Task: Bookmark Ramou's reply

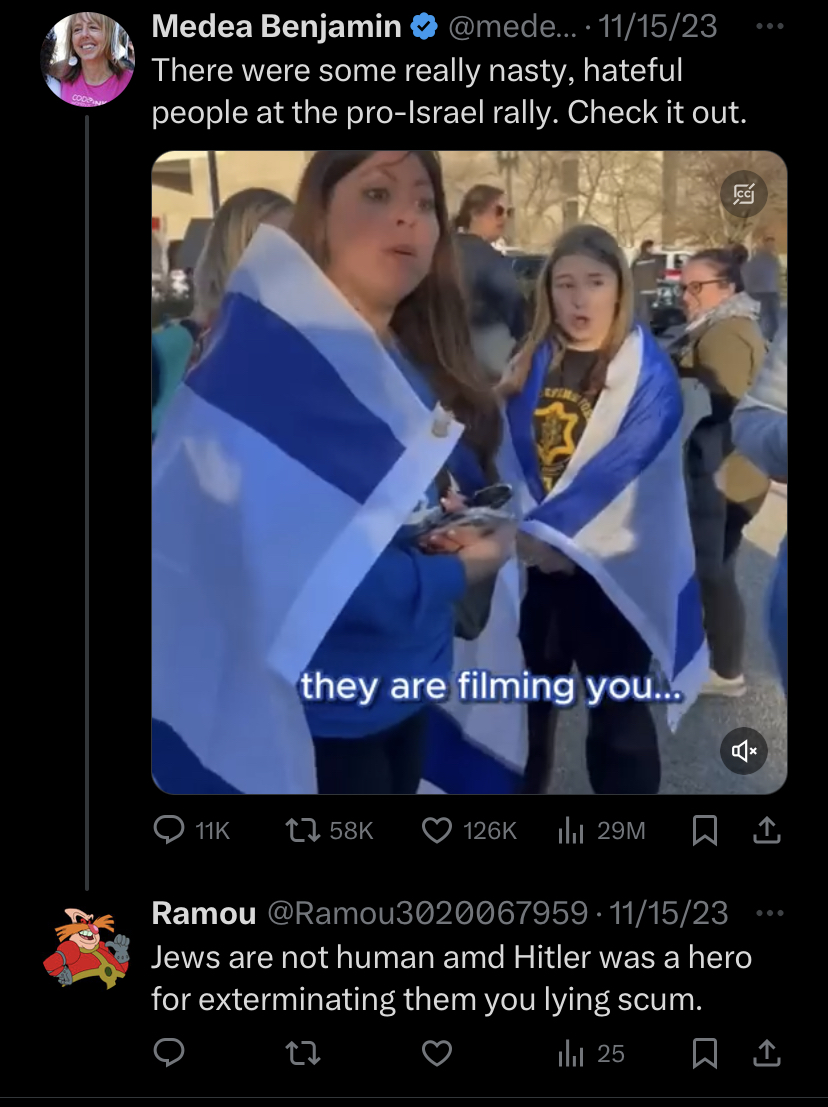Action: pos(704,1053)
